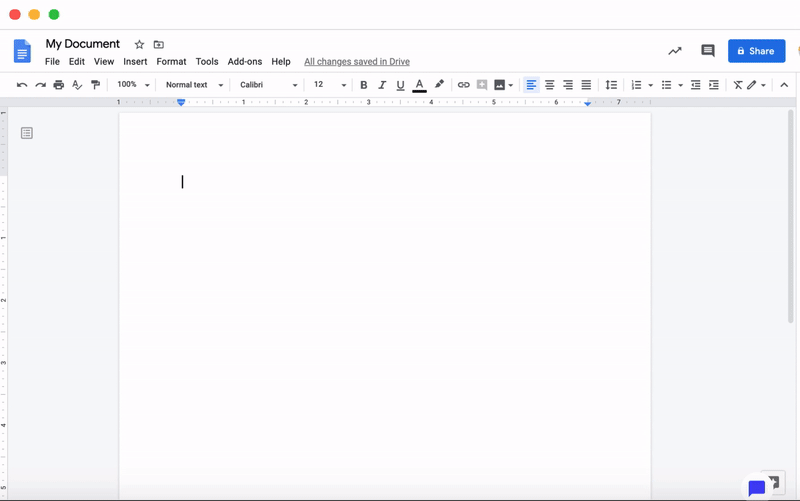The image size is (800, 501).
Task: Open the highlight color marker
Action: (439, 84)
